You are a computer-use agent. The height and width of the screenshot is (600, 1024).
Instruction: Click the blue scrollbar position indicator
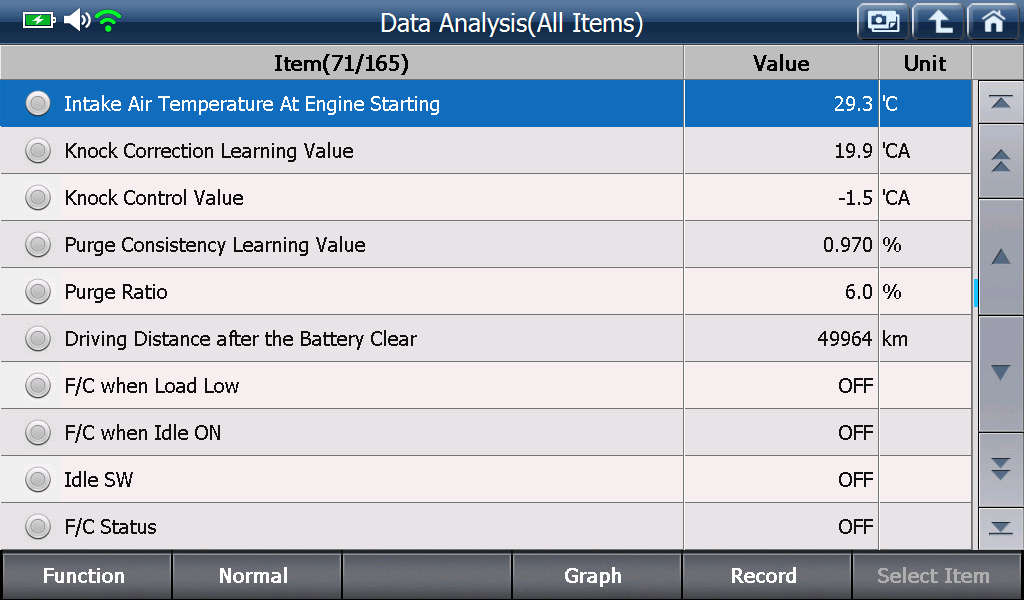point(976,293)
